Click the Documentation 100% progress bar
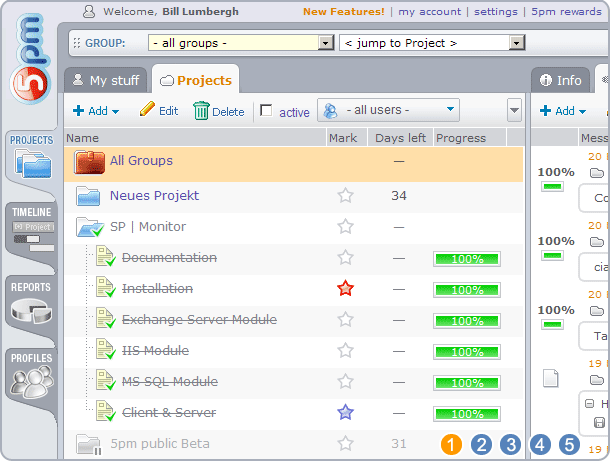The width and height of the screenshot is (610, 461). coord(467,259)
